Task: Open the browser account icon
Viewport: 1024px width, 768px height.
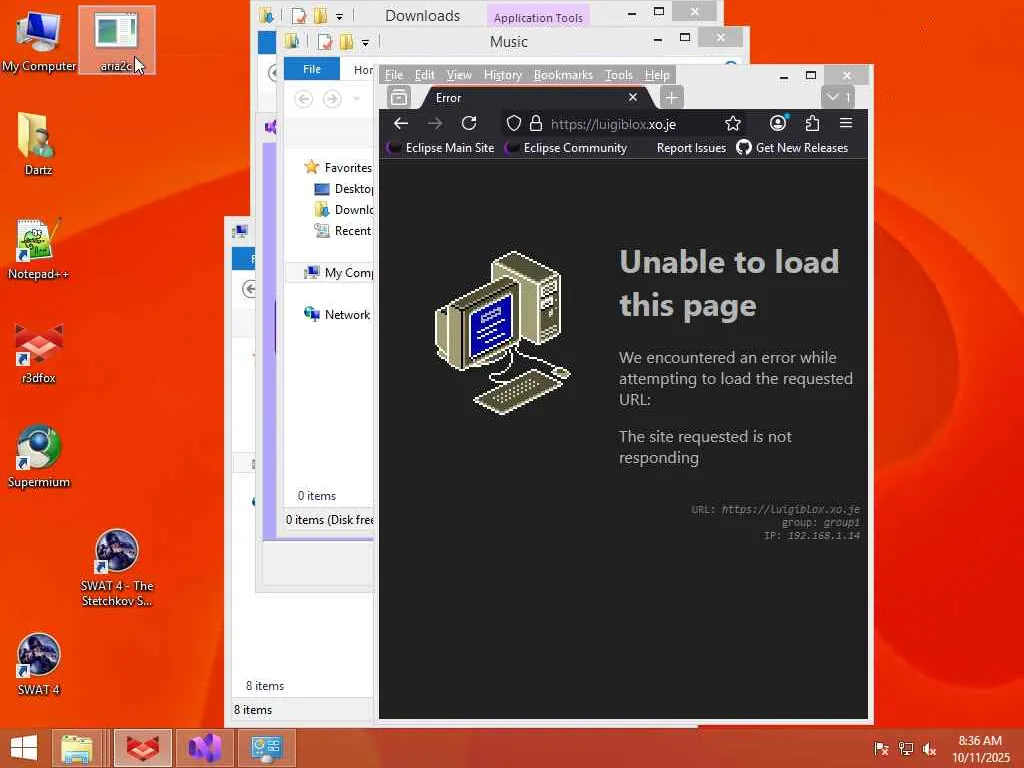Action: click(x=778, y=123)
